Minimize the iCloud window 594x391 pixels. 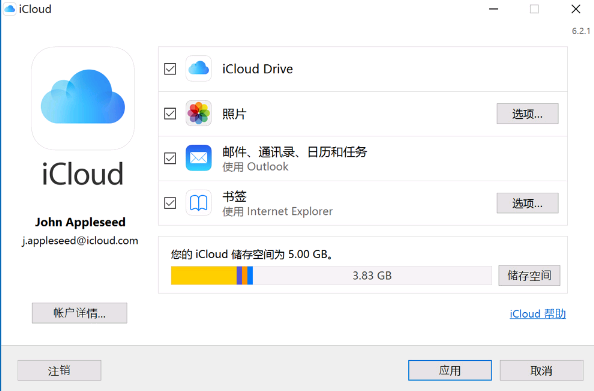[x=493, y=9]
